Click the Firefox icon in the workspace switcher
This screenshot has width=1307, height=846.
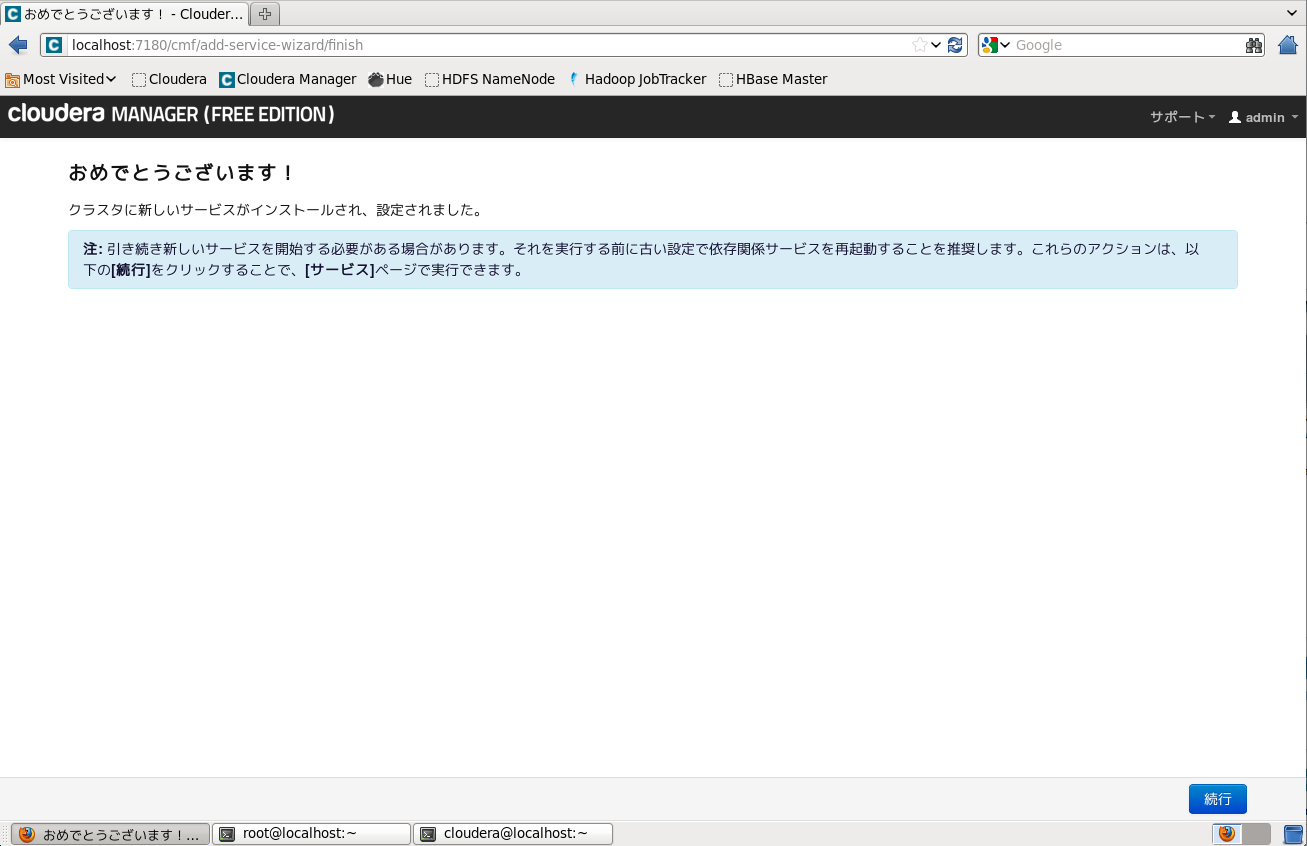[x=1227, y=834]
